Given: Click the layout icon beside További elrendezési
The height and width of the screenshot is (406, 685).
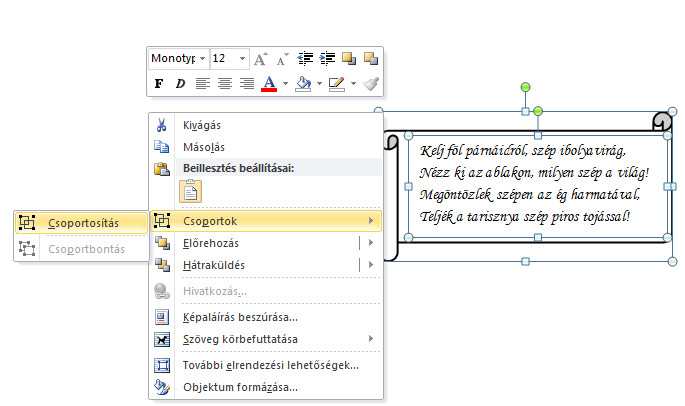Looking at the screenshot, I should tap(162, 365).
